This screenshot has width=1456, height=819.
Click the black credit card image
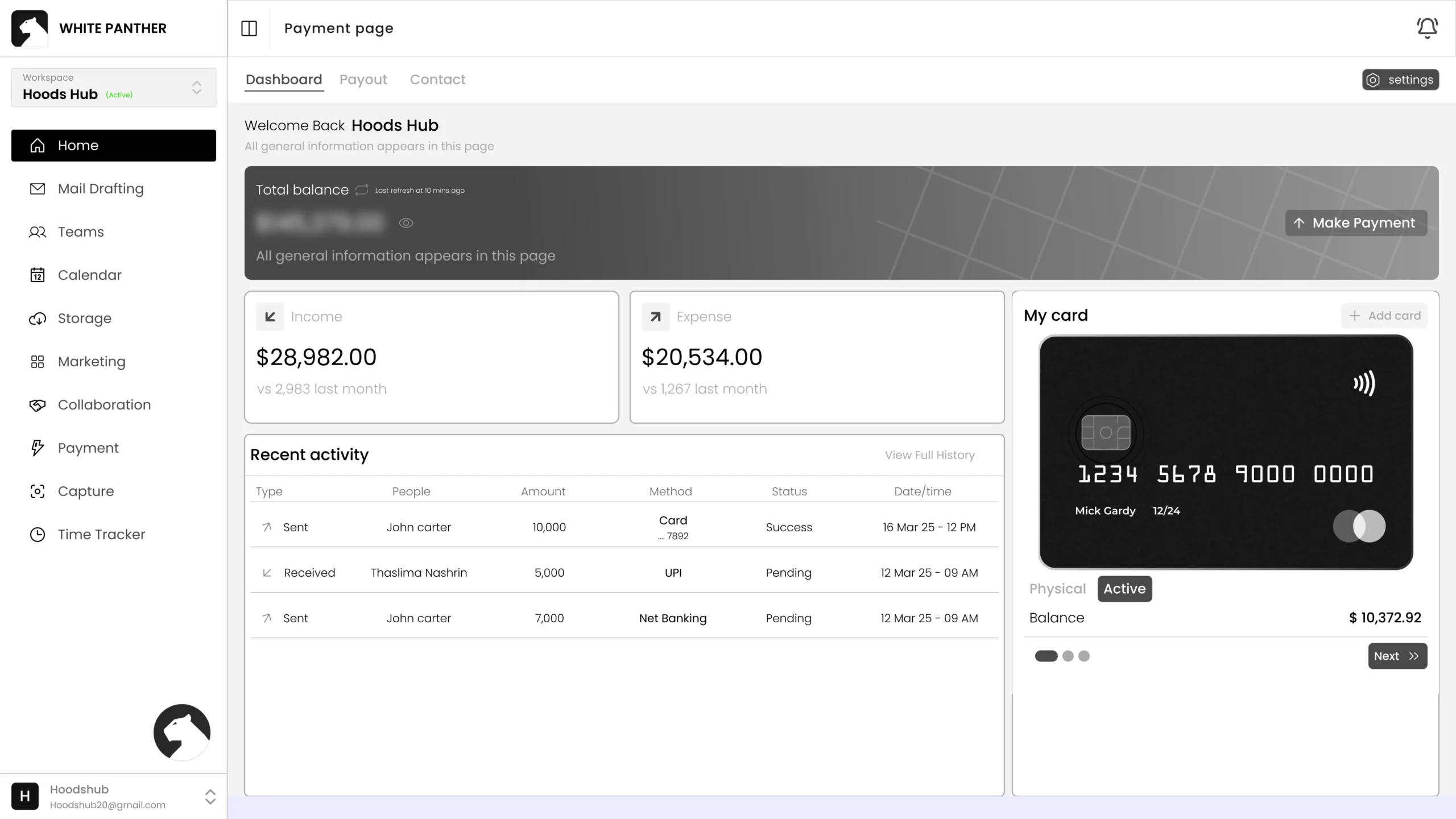[x=1226, y=452]
